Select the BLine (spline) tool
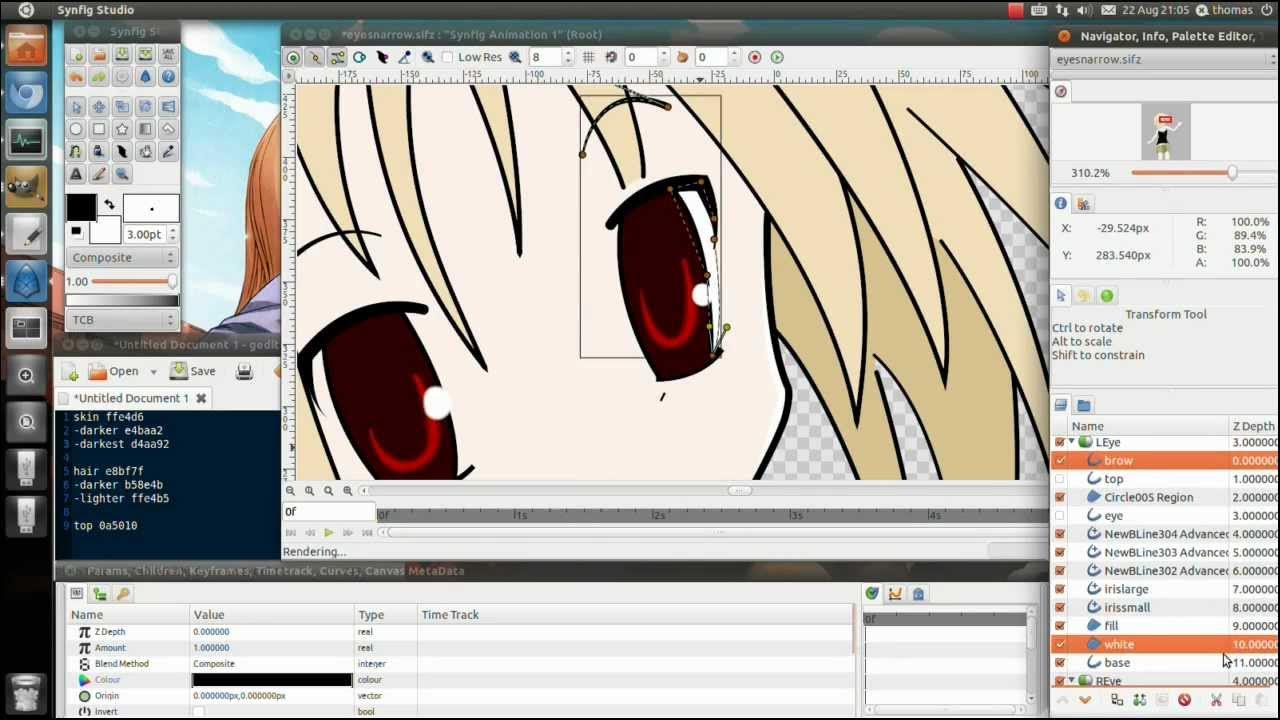This screenshot has width=1280, height=720. tap(76, 151)
